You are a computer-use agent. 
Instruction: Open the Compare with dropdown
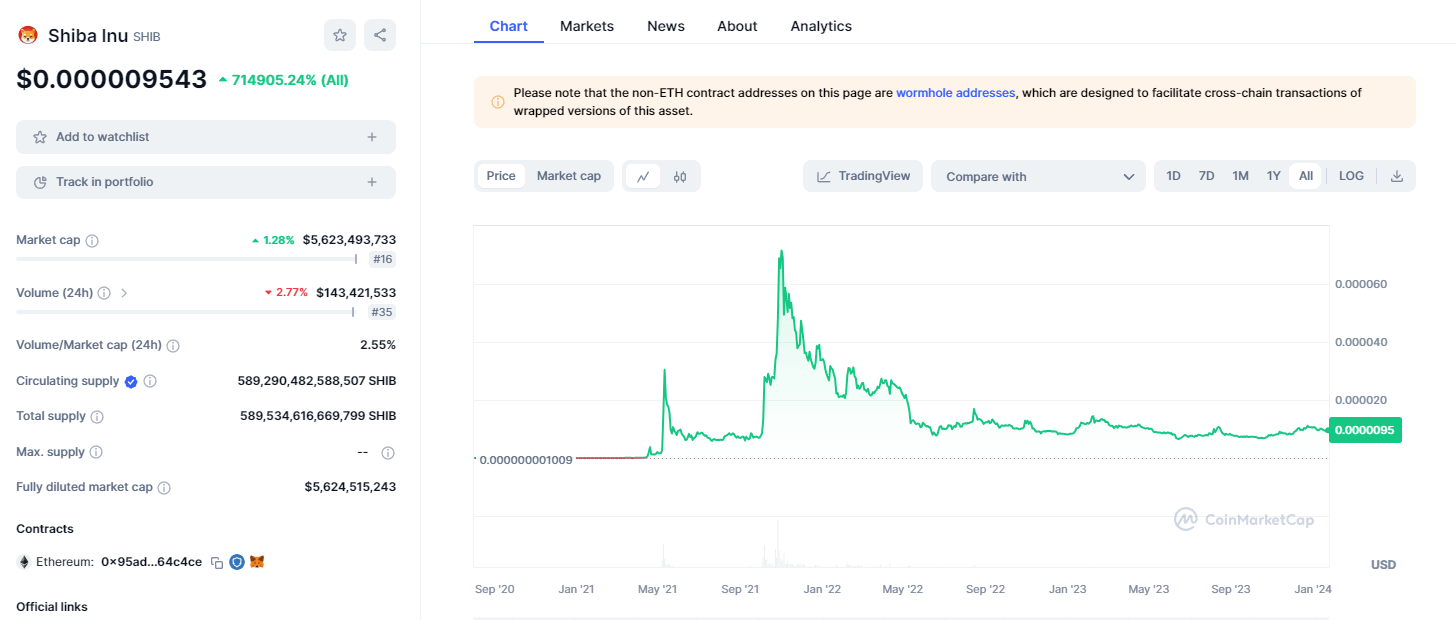tap(1038, 176)
